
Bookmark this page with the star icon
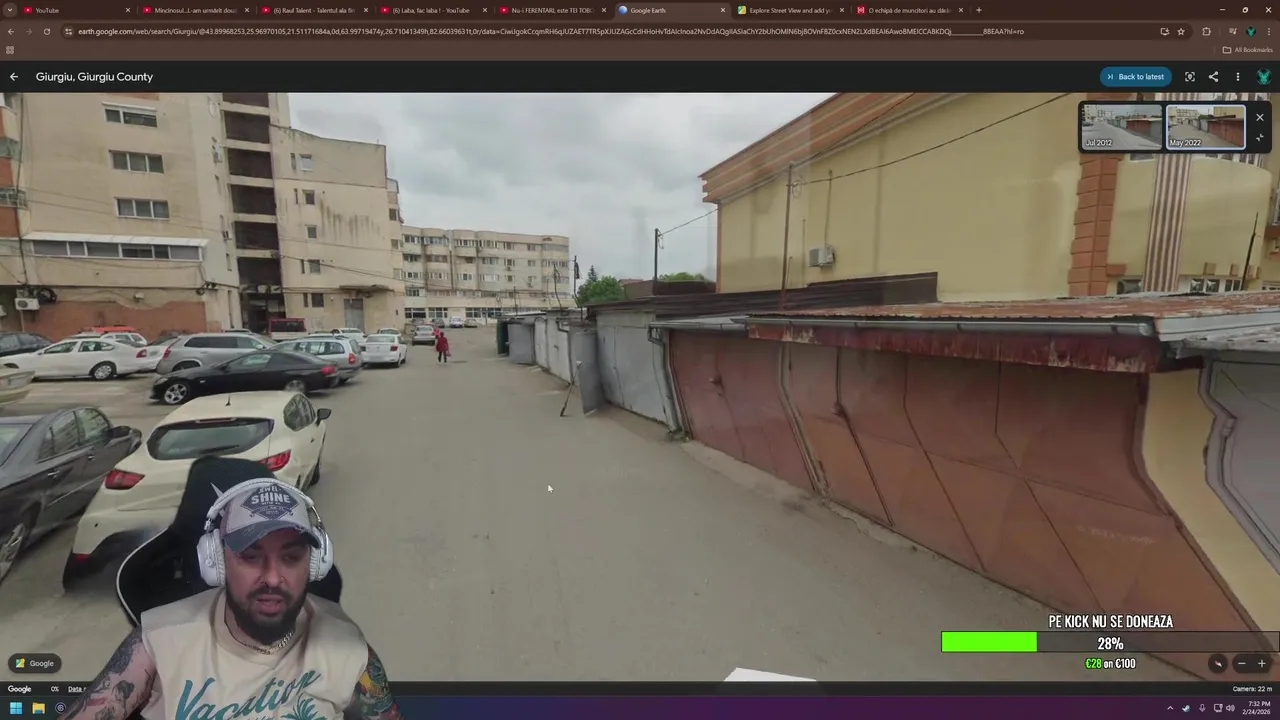click(x=1181, y=31)
